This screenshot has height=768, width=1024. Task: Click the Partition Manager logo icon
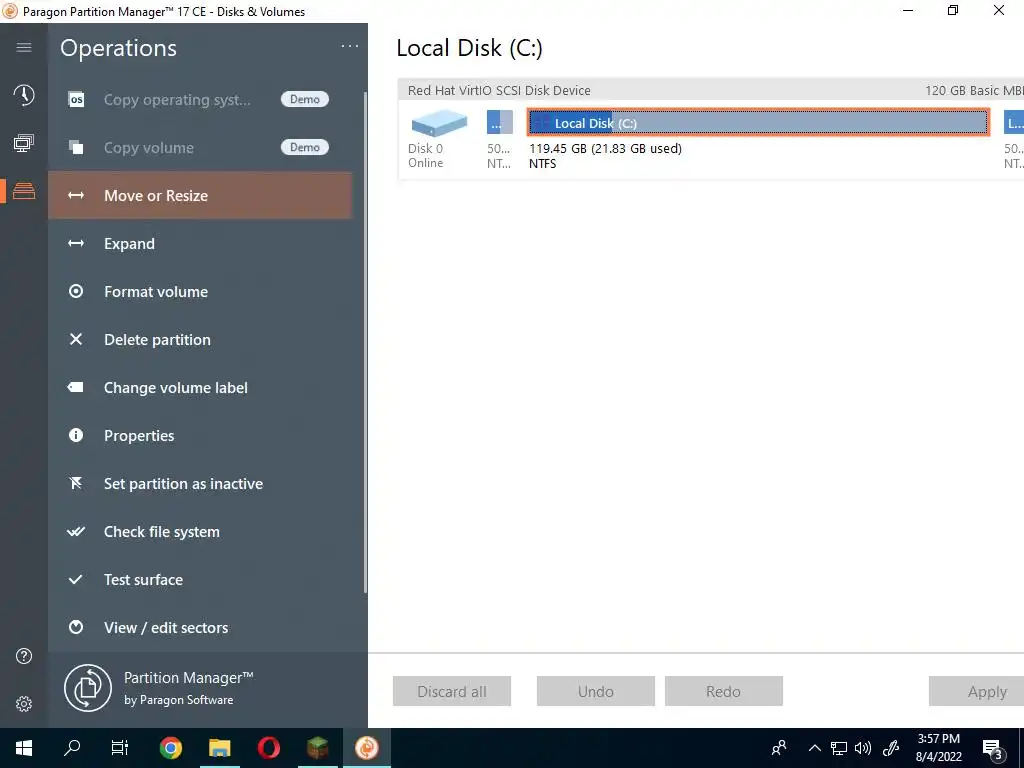click(x=88, y=688)
